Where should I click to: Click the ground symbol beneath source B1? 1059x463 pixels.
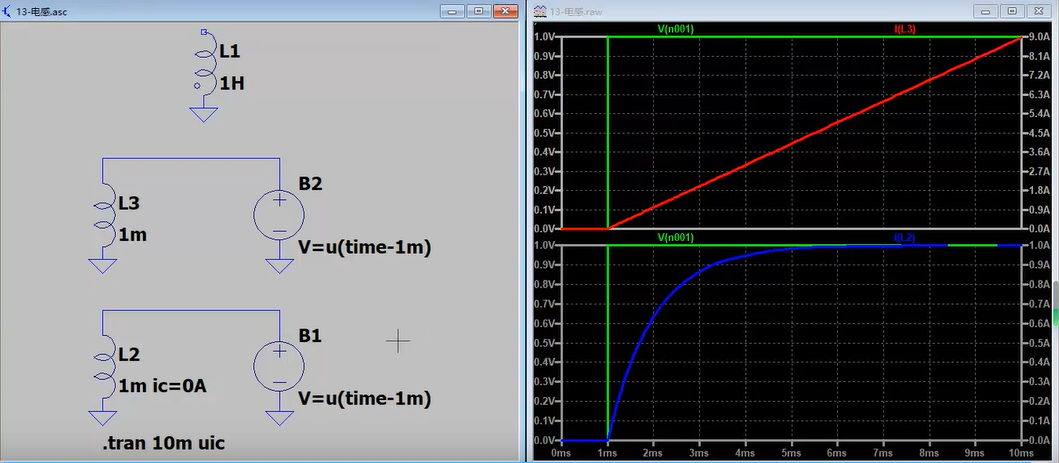pyautogui.click(x=279, y=418)
